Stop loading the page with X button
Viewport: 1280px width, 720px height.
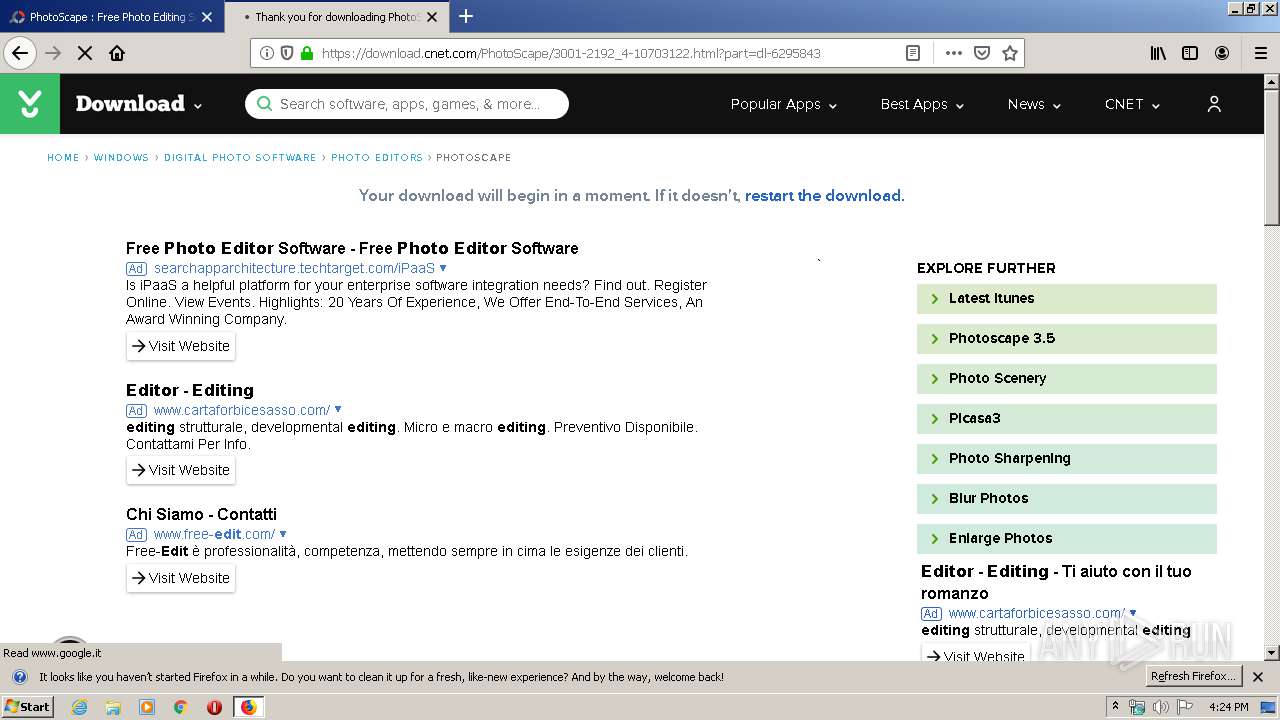[x=85, y=53]
